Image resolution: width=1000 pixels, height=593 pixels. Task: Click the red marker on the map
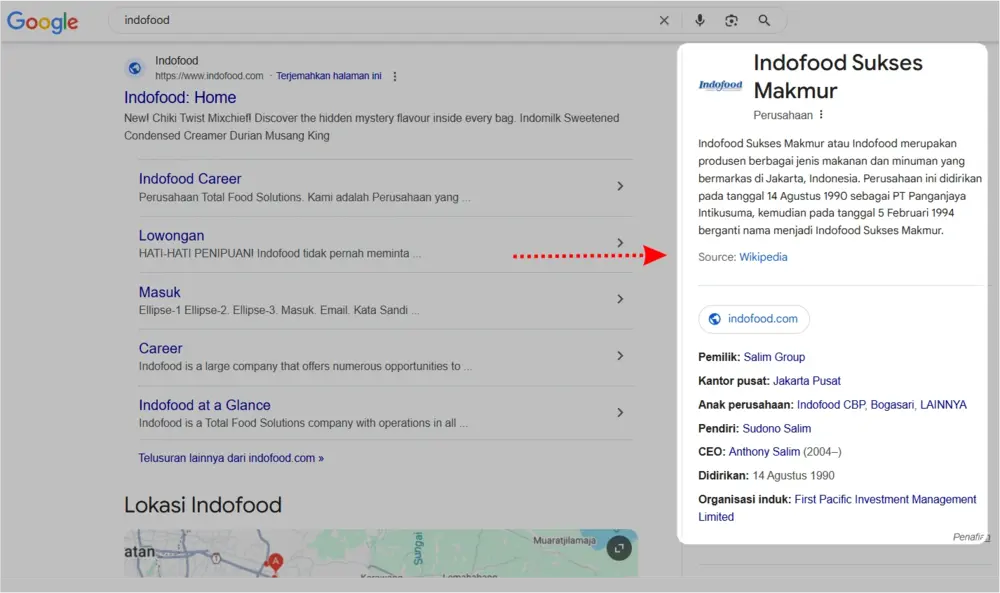pyautogui.click(x=275, y=562)
